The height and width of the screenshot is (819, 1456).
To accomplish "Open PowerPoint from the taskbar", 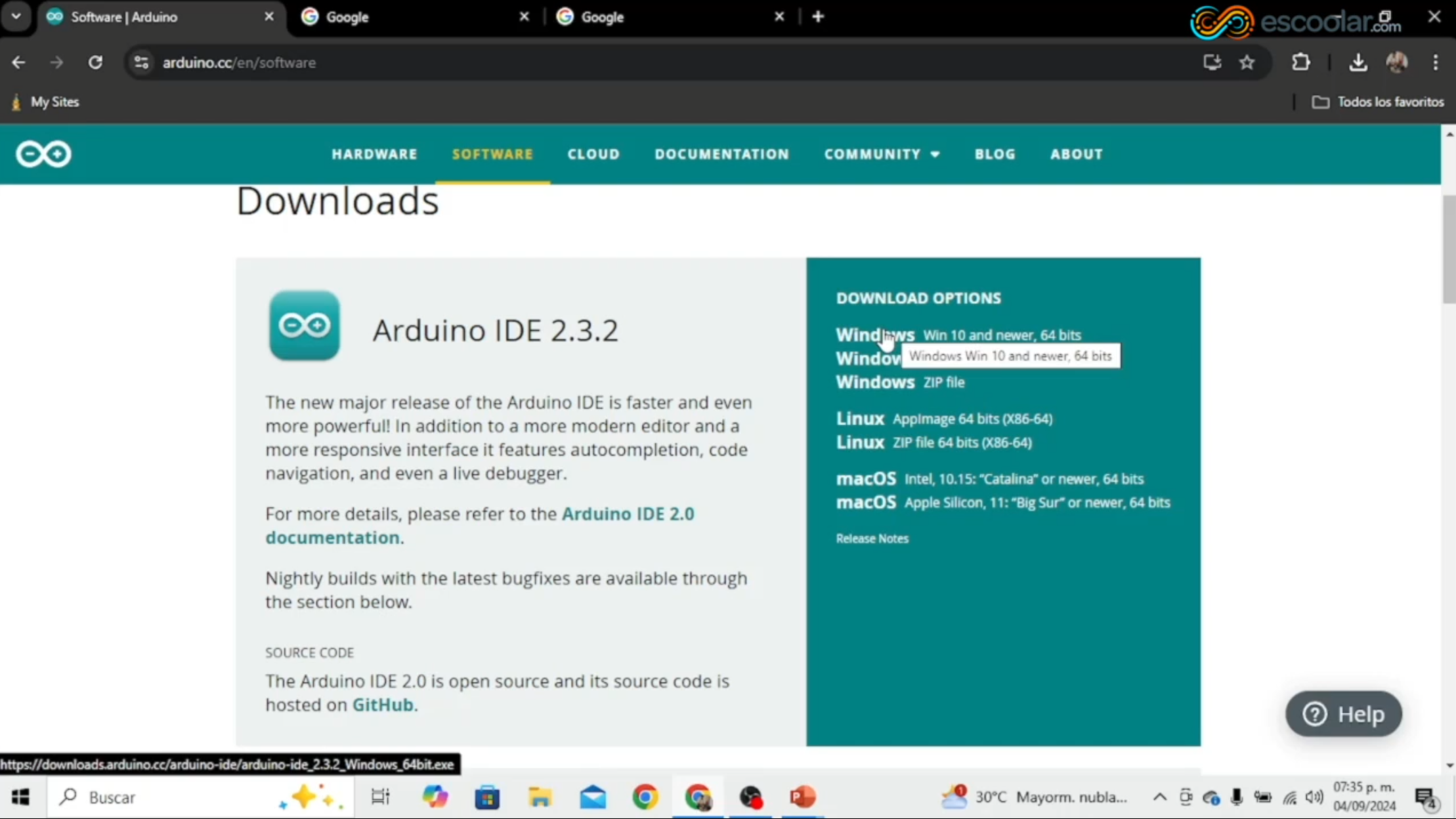I will point(802,797).
